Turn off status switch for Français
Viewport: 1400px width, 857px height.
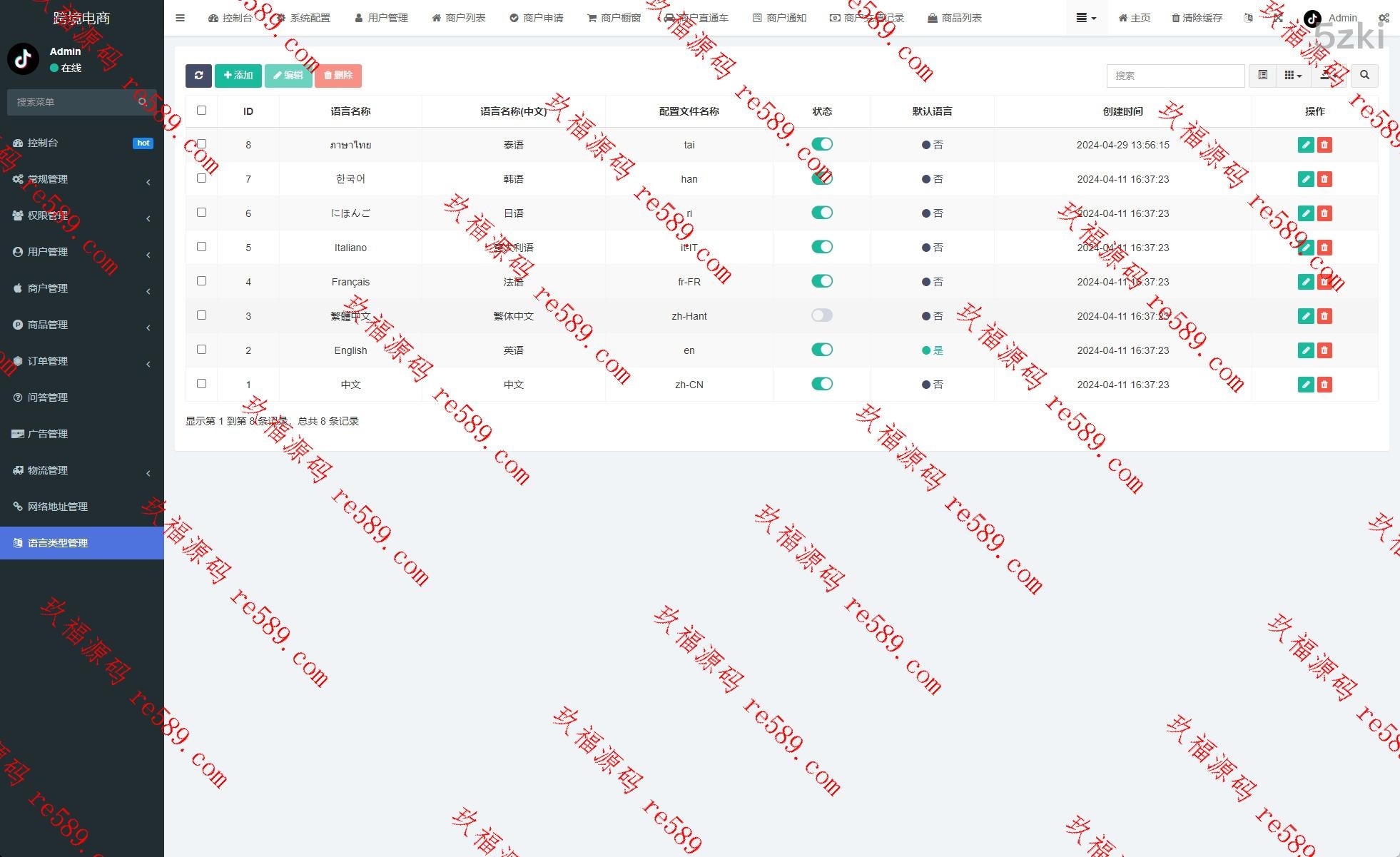point(821,281)
